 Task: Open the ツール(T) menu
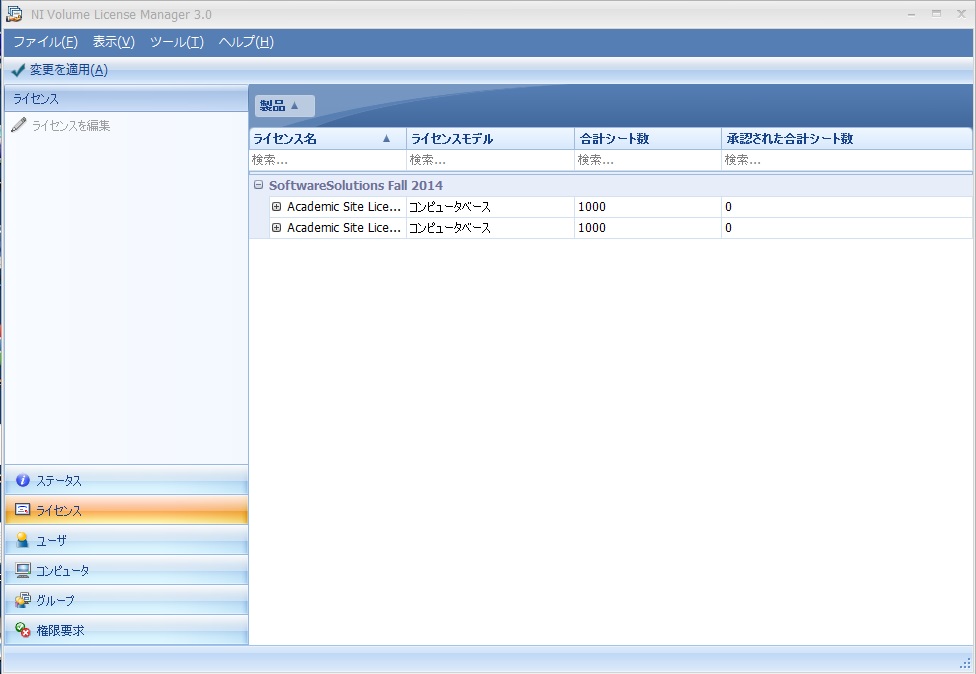(177, 42)
